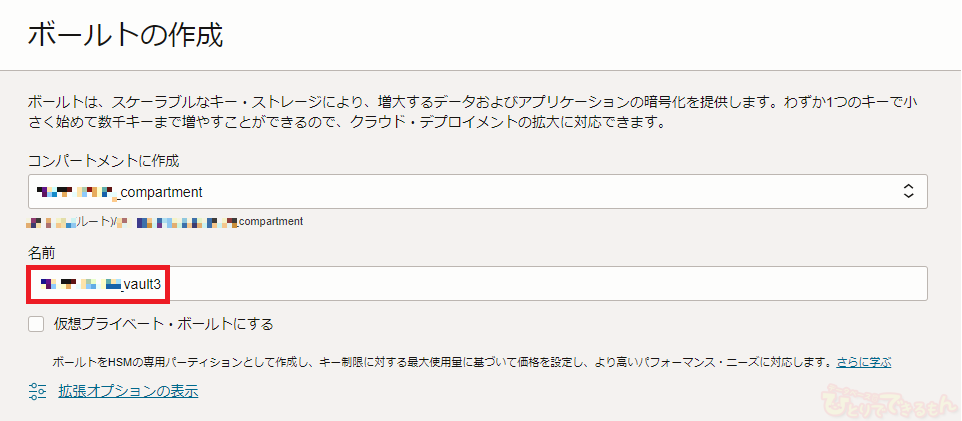Screen dimensions: 962x421
Task: Click the 仮想プライベート・ボールトにする label text
Action: pos(163,324)
